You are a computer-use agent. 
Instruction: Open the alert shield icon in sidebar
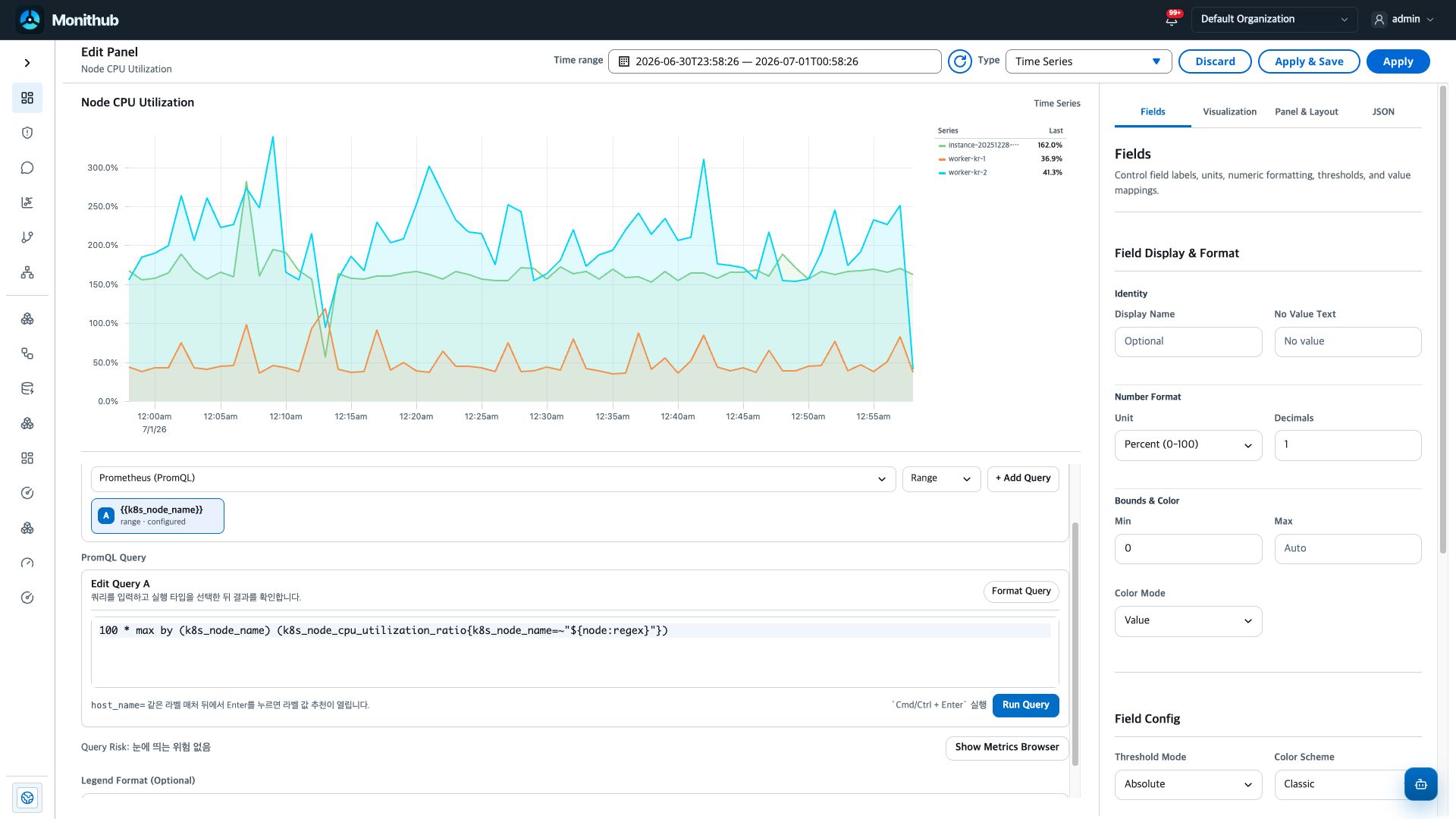(x=27, y=133)
